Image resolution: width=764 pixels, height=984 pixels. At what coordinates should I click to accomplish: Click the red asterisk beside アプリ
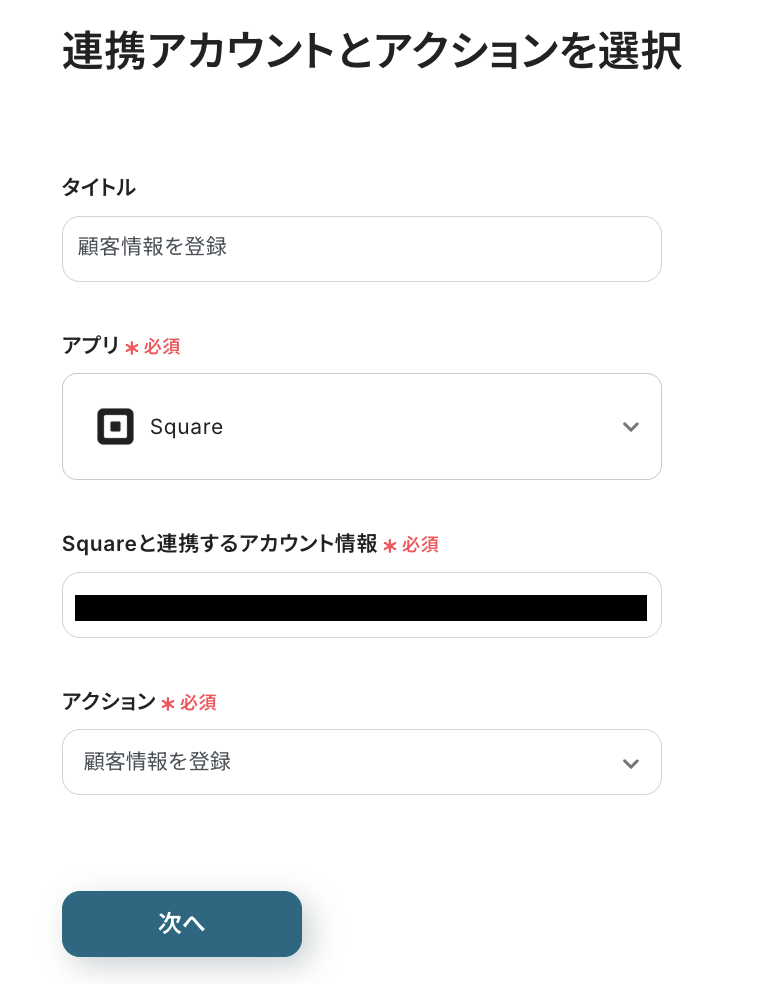click(x=132, y=348)
